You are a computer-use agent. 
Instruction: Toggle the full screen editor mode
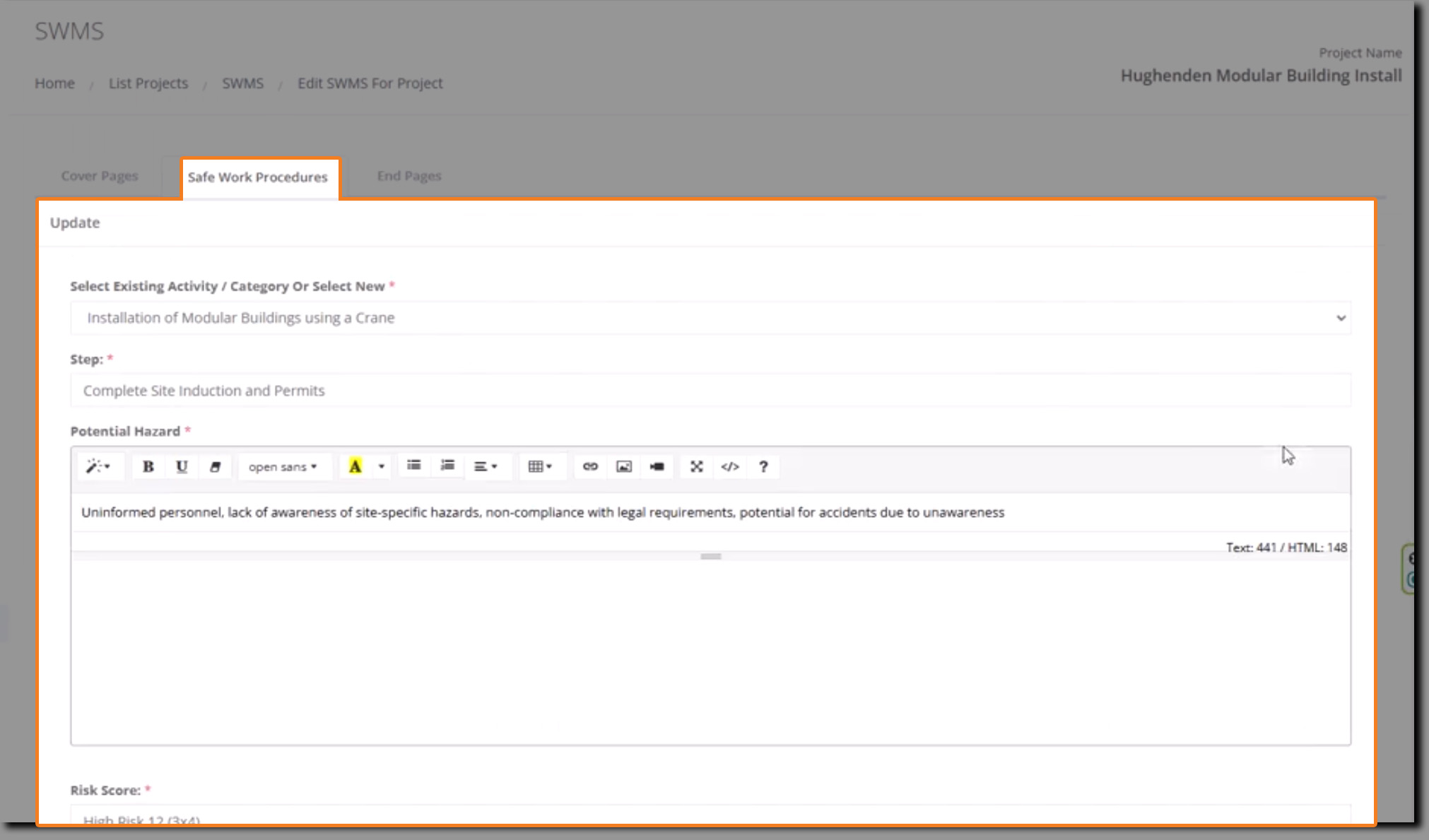(x=696, y=466)
